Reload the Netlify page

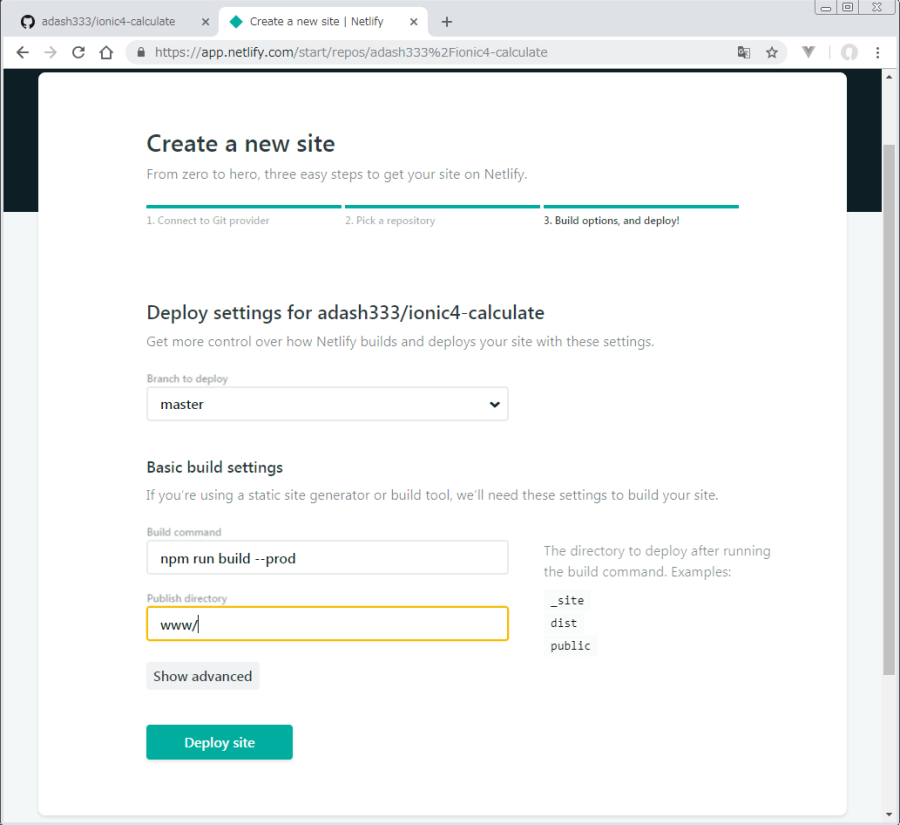pos(78,52)
